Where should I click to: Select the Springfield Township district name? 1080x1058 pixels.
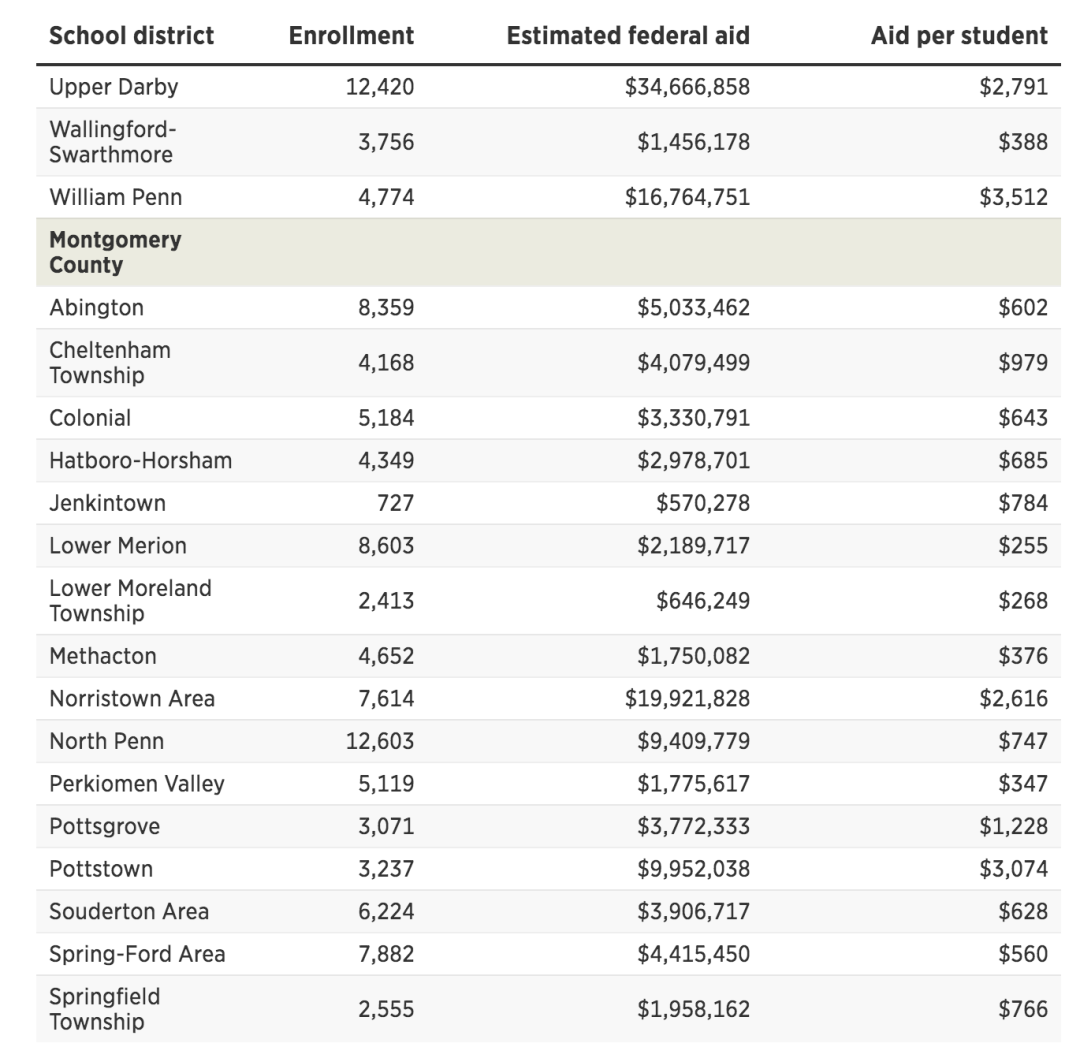(104, 1009)
